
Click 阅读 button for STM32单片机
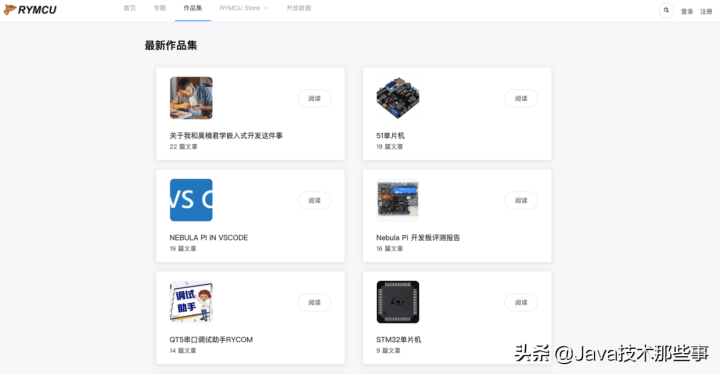(521, 302)
